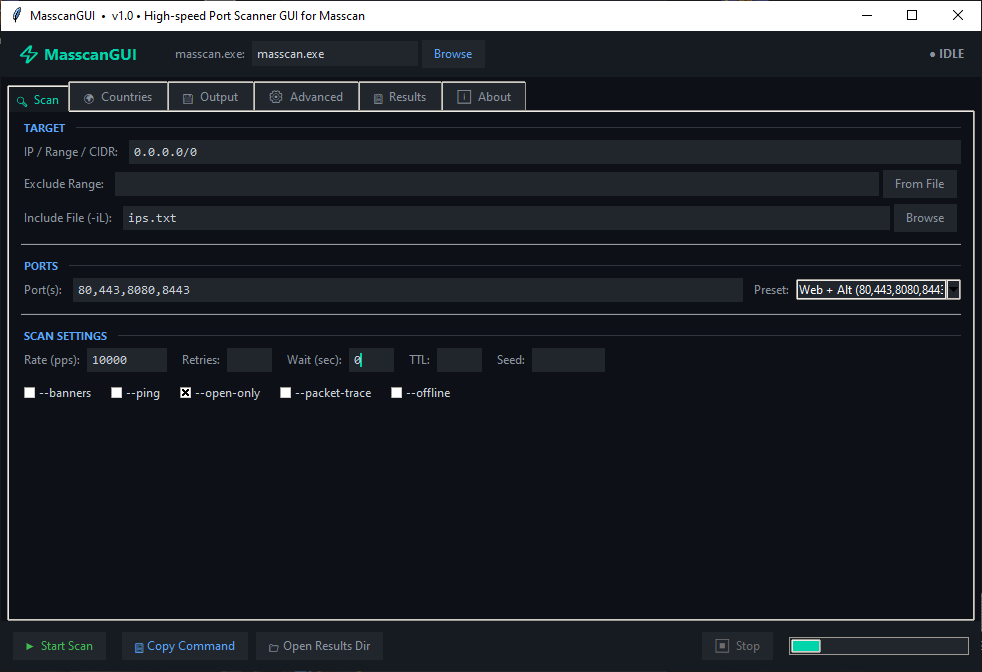Click the Preset: label

click(x=771, y=290)
